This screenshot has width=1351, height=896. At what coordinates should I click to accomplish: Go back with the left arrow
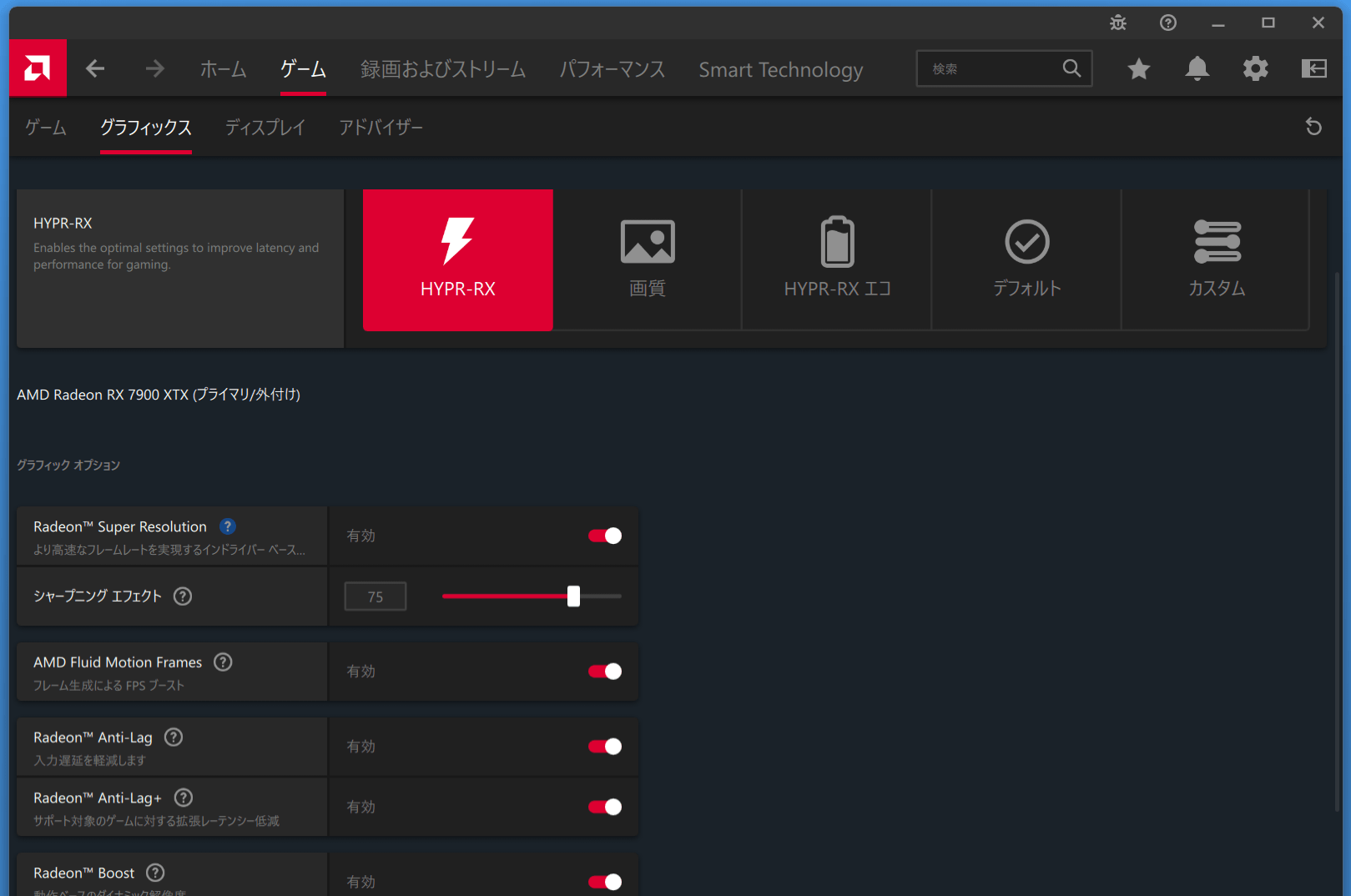coord(95,68)
